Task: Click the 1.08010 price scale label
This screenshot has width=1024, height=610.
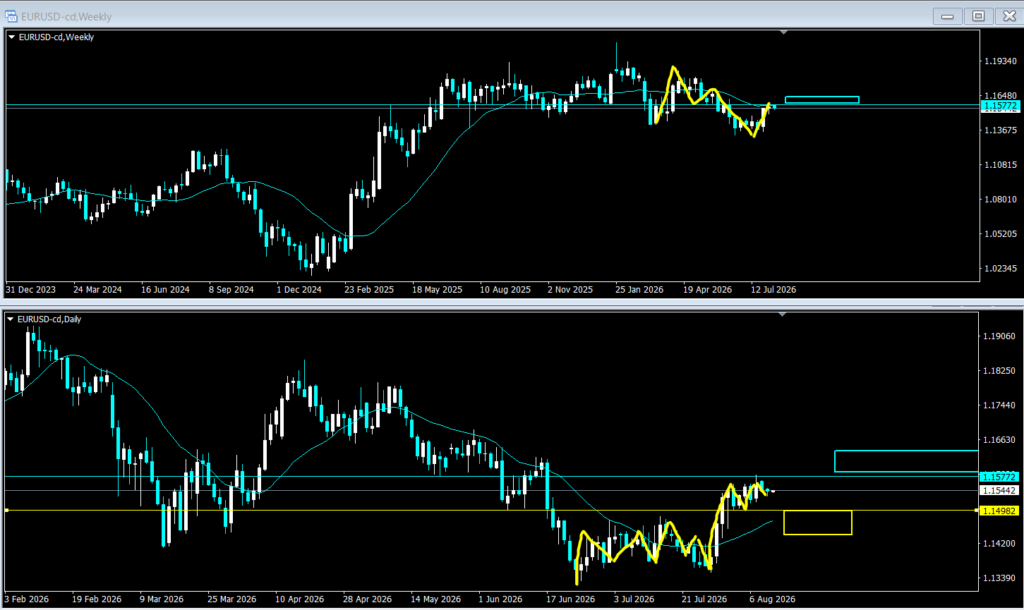Action: point(1000,200)
